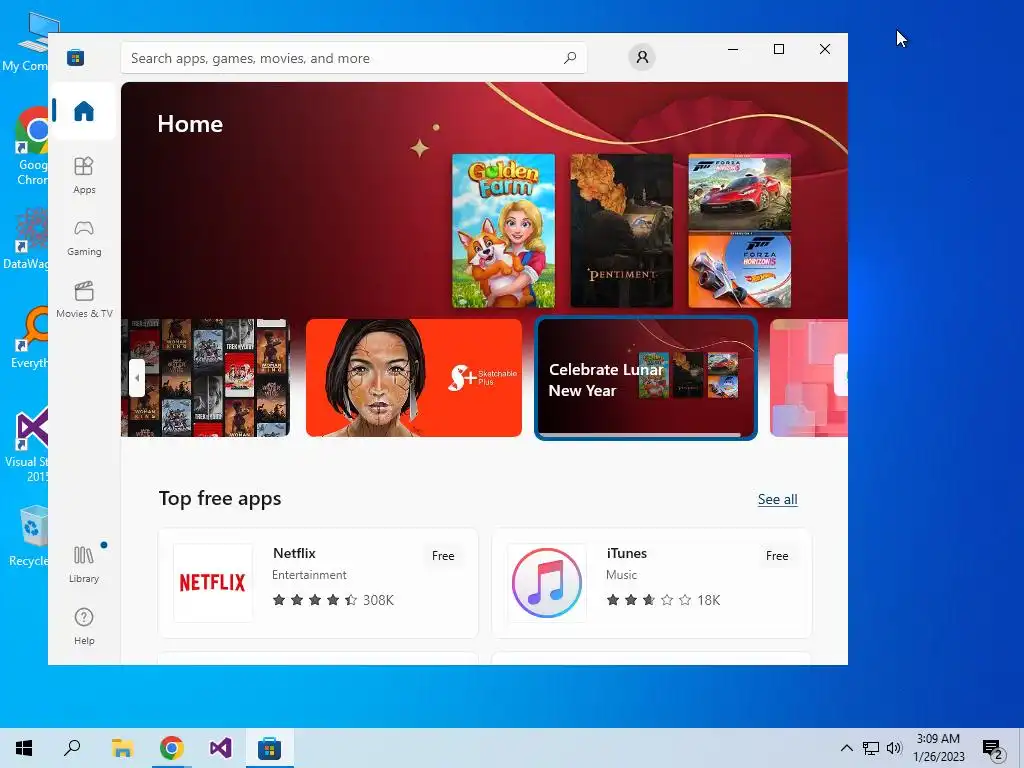The image size is (1024, 768).
Task: Close the Microsoft Store window
Action: [x=825, y=49]
